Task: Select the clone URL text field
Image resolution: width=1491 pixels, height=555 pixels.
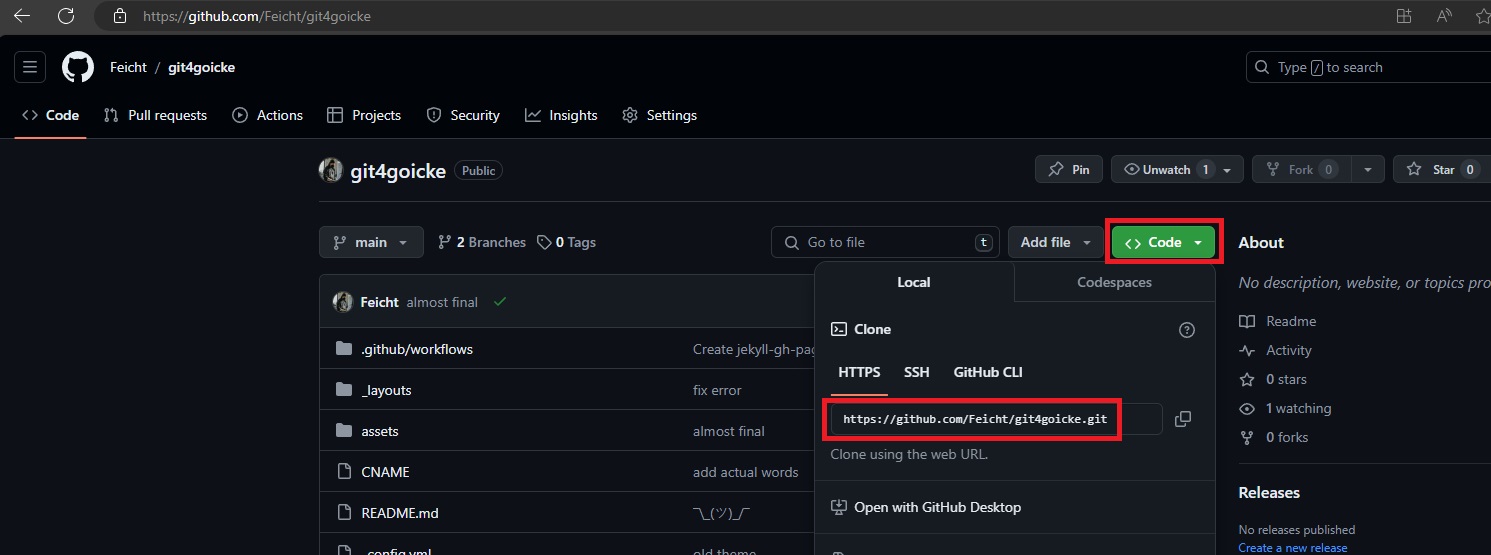Action: pyautogui.click(x=996, y=419)
